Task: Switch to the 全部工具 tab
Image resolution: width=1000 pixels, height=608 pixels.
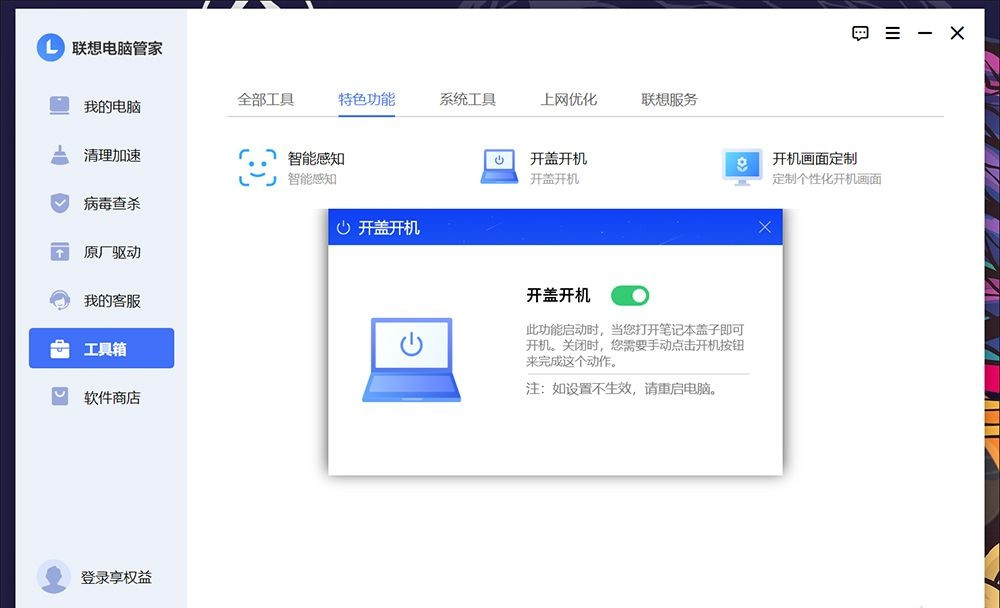Action: 265,100
